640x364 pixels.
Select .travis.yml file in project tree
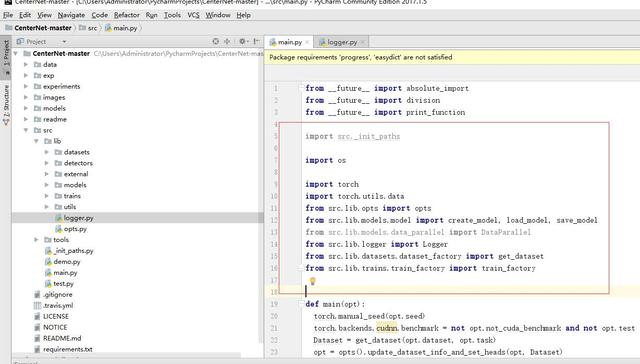coord(58,305)
